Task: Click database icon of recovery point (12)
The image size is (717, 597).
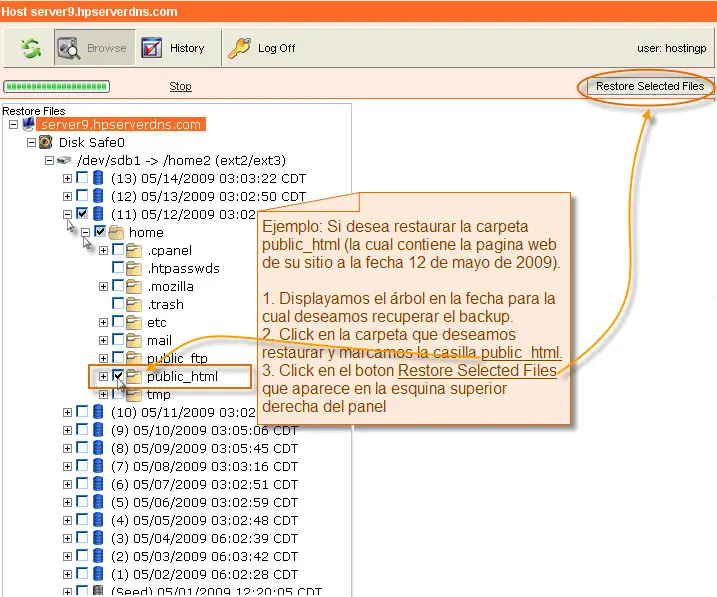Action: point(98,196)
